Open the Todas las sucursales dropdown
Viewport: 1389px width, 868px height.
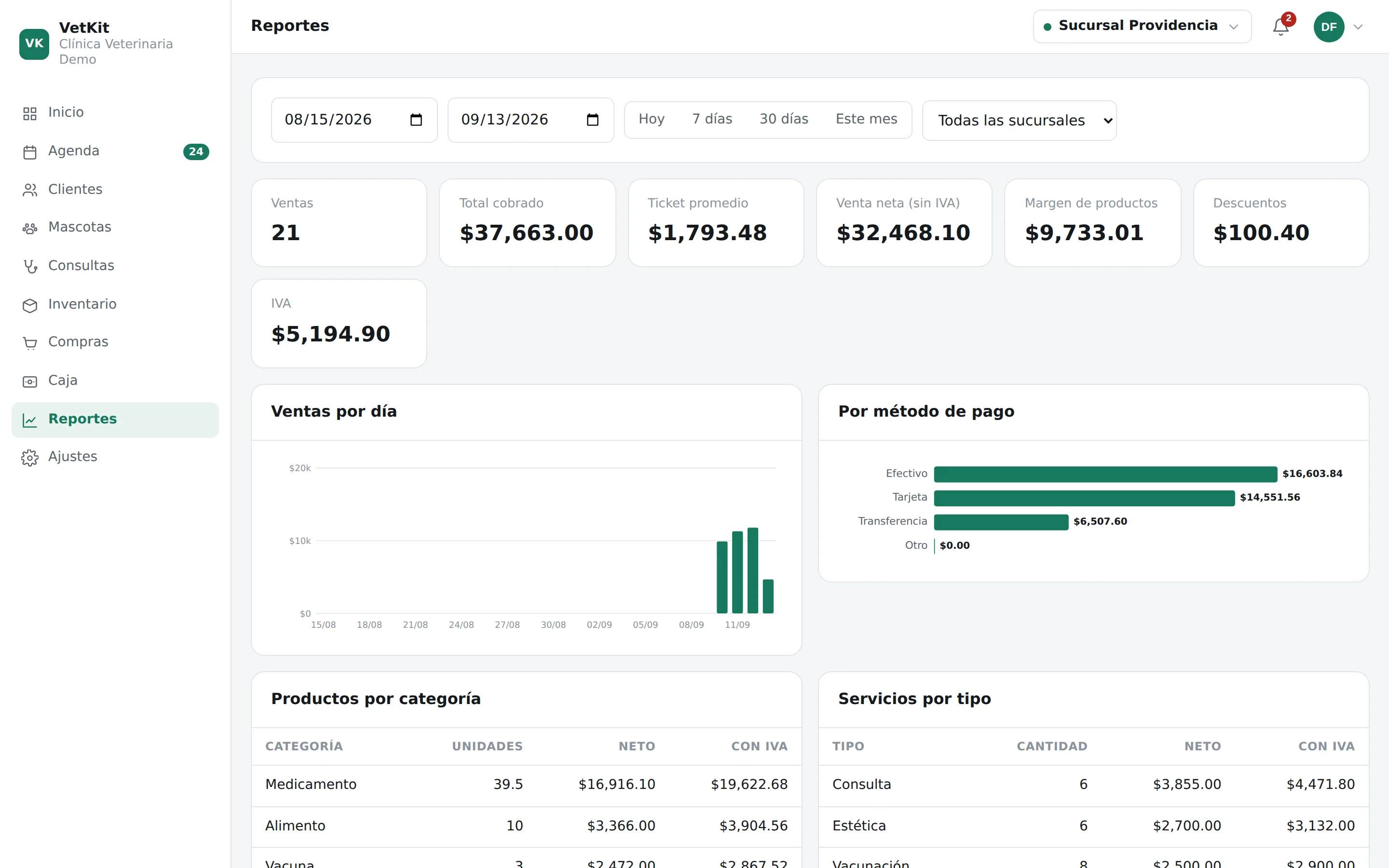(1019, 120)
